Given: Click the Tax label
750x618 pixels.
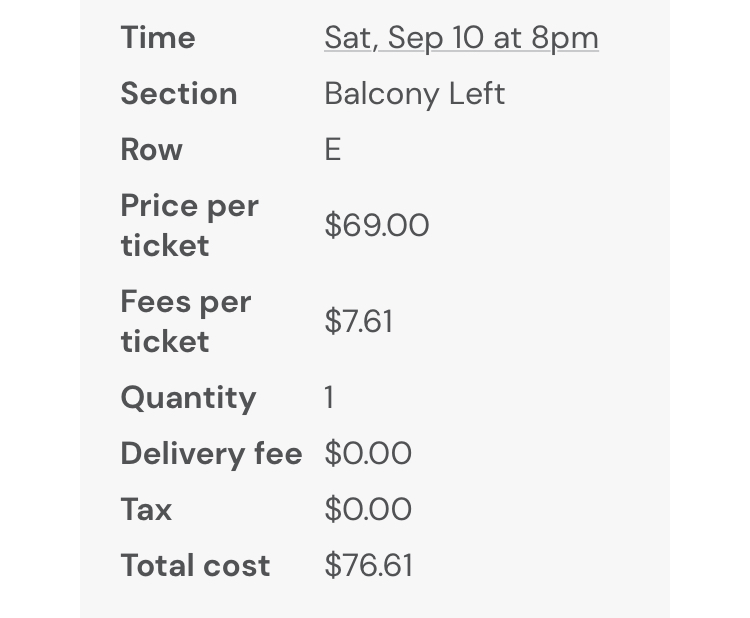Looking at the screenshot, I should [146, 510].
